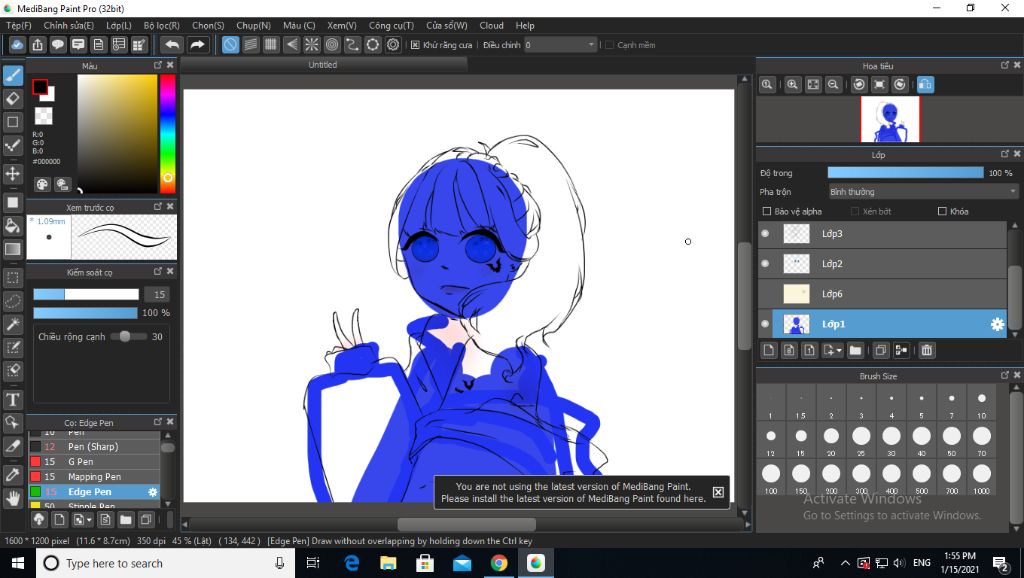Open the Lớp(L) layer menu
Image resolution: width=1024 pixels, height=578 pixels.
119,25
